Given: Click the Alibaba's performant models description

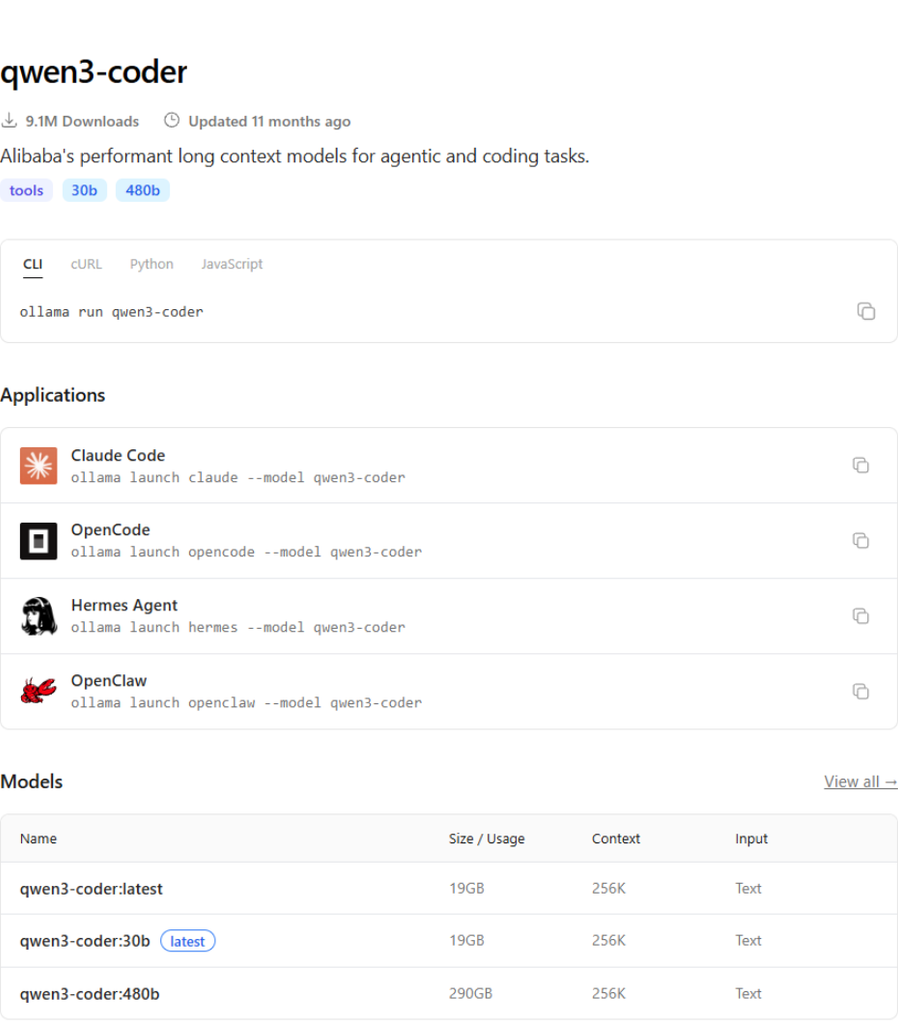Looking at the screenshot, I should [x=295, y=156].
